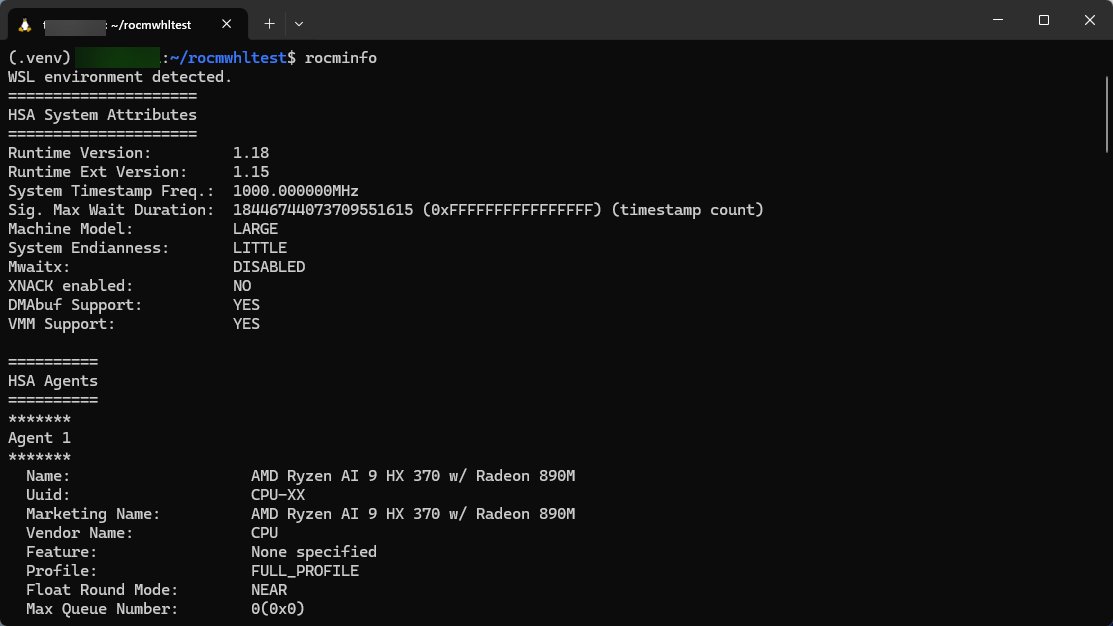Screen dimensions: 1113x626
Task: Click the "XNACK enabled:" label
Action: point(70,286)
